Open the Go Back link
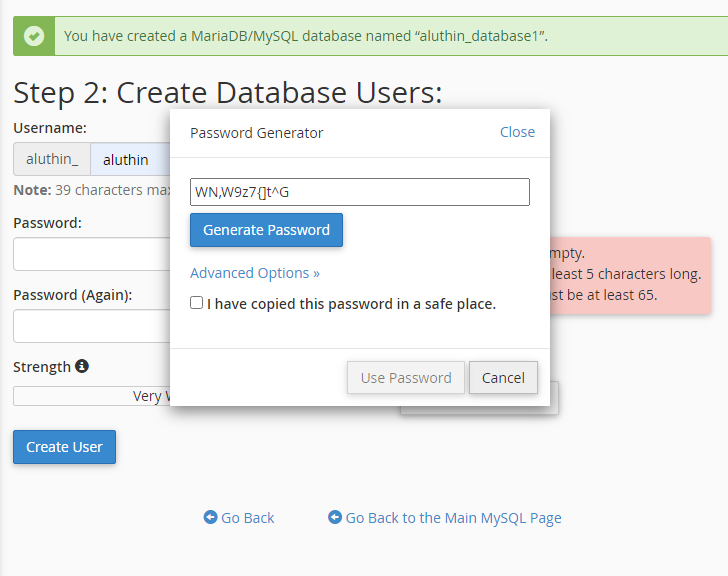728x576 pixels. tap(247, 518)
